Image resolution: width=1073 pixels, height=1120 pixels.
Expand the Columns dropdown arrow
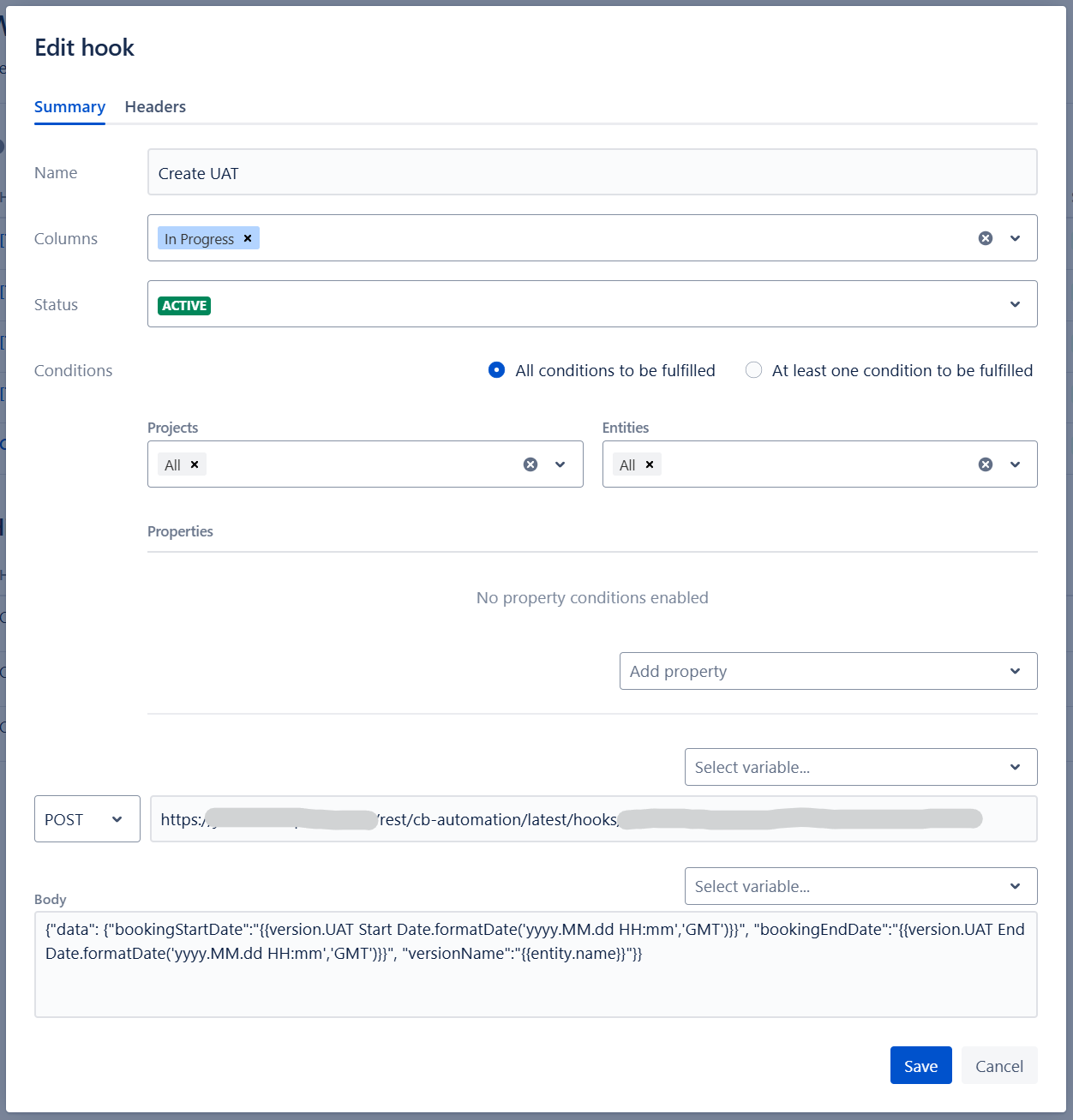[1015, 238]
